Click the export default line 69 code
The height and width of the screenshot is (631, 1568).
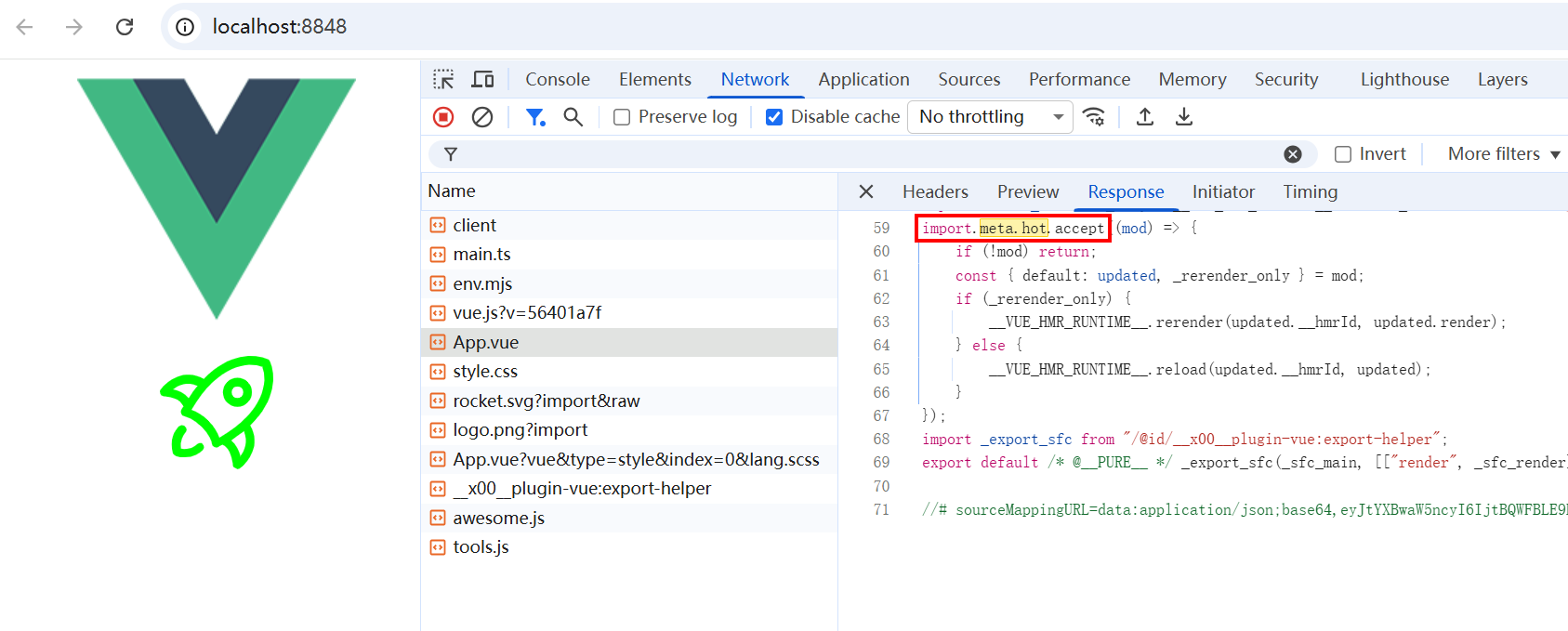tap(1245, 462)
